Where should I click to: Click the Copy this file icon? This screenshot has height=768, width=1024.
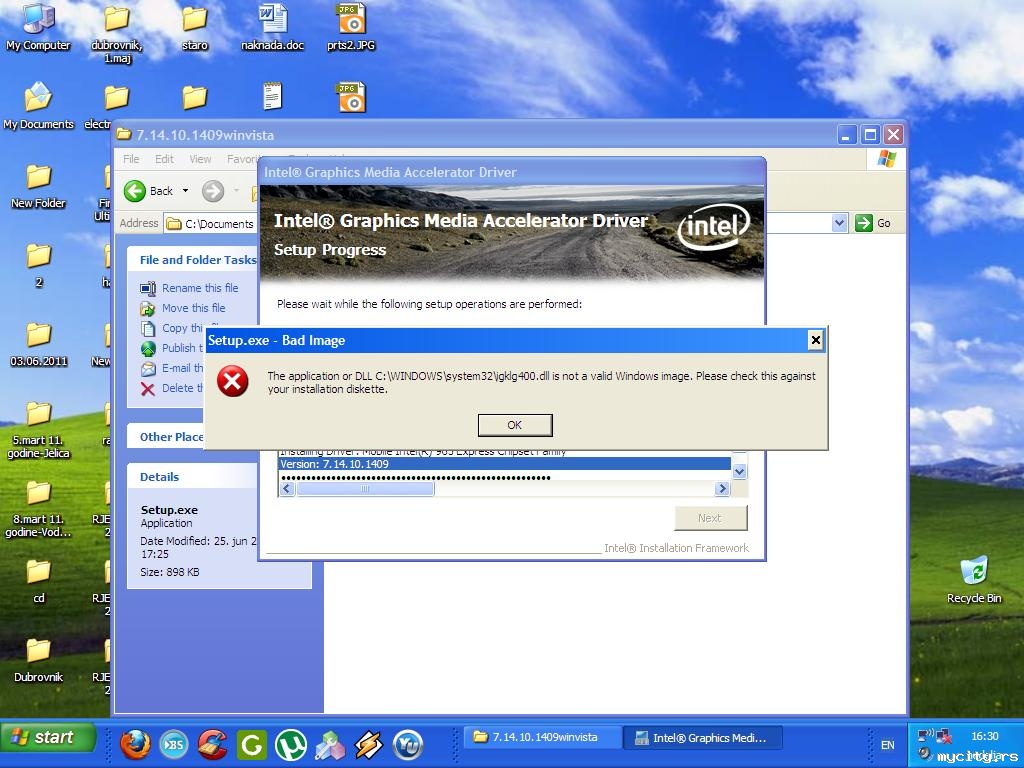coord(148,328)
